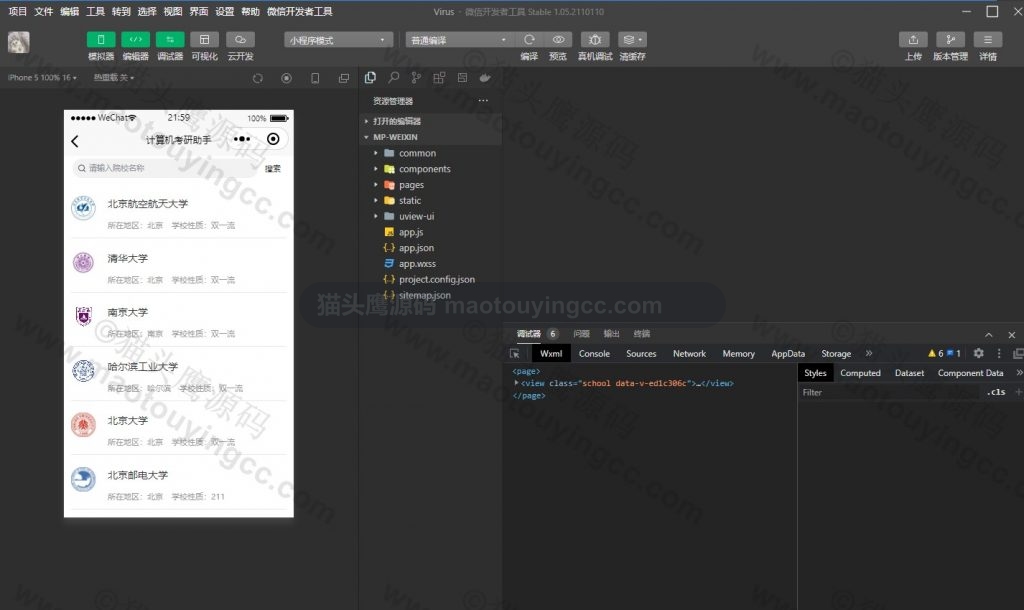Open cloud development (云开发)
This screenshot has height=610, width=1024.
click(240, 40)
